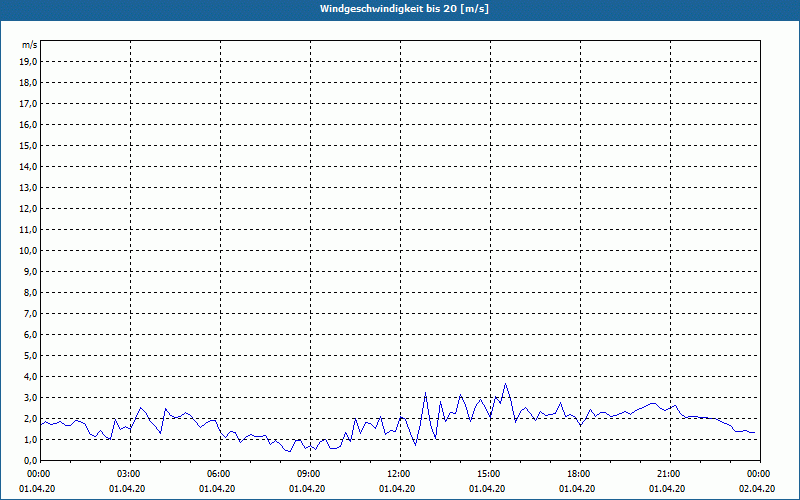Screen dimensions: 800x500
Task: Click the 9,0 y-axis value
Action: tap(30, 271)
